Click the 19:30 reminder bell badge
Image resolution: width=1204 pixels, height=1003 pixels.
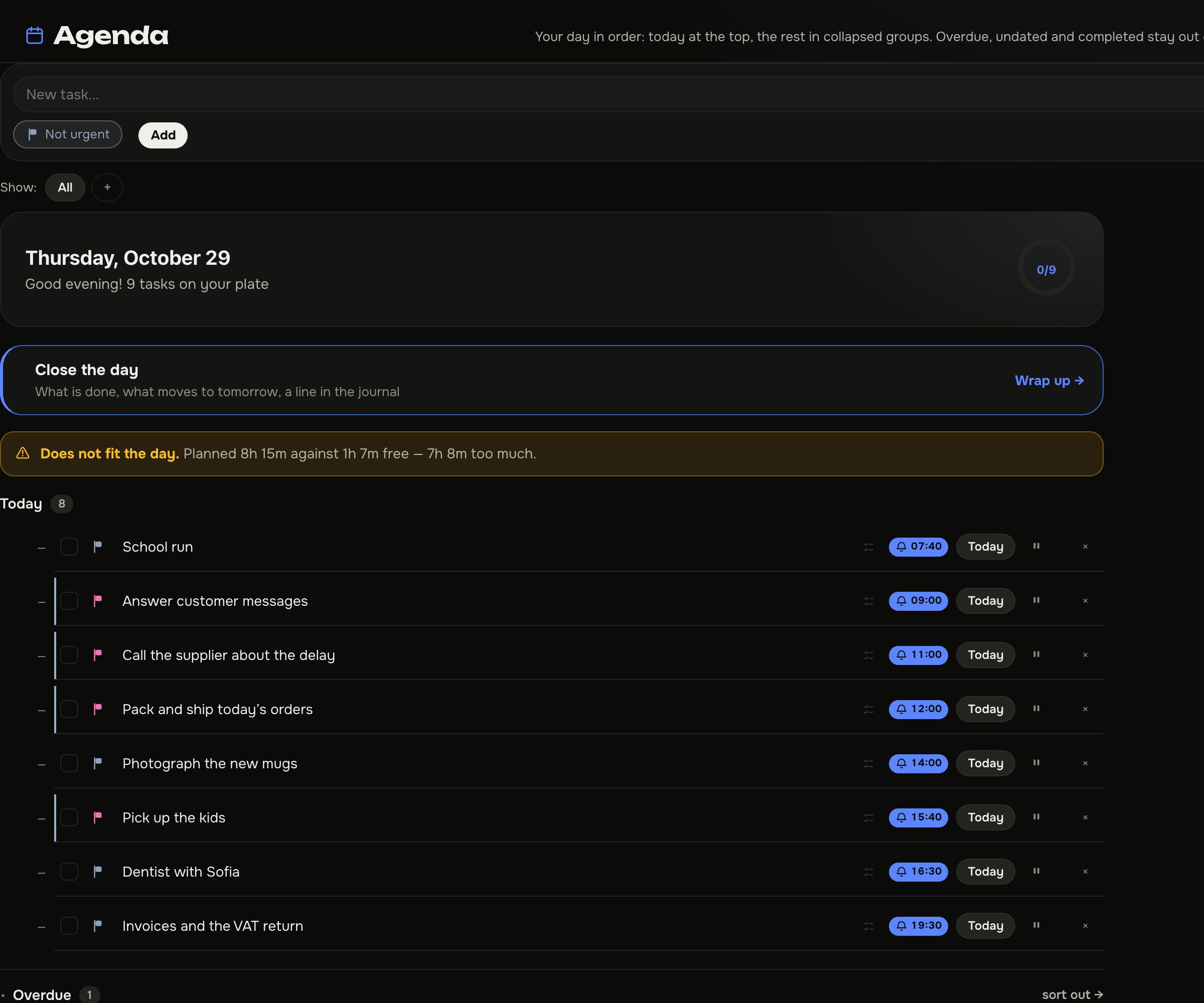(x=918, y=926)
